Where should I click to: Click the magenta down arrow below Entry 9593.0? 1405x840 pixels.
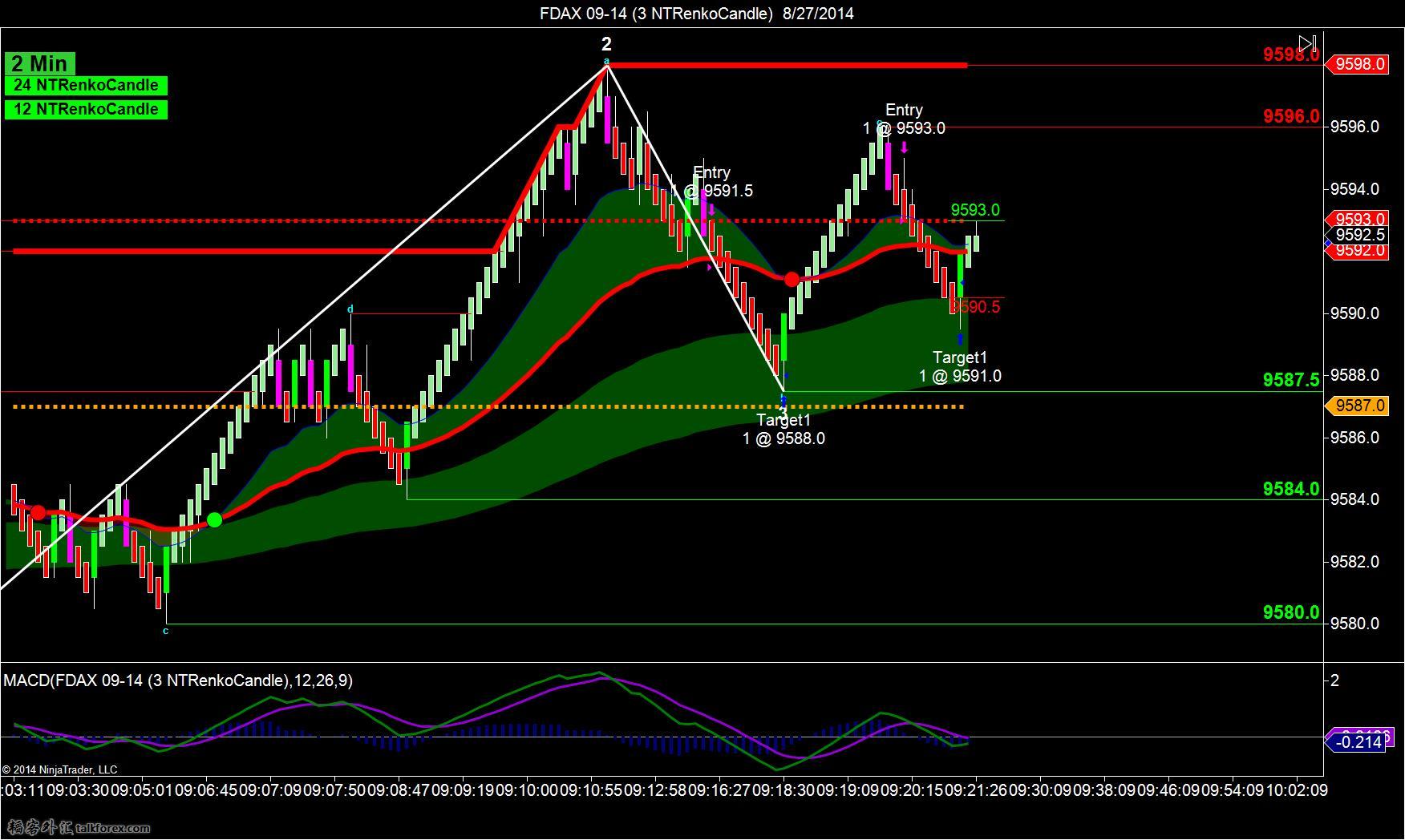point(904,147)
